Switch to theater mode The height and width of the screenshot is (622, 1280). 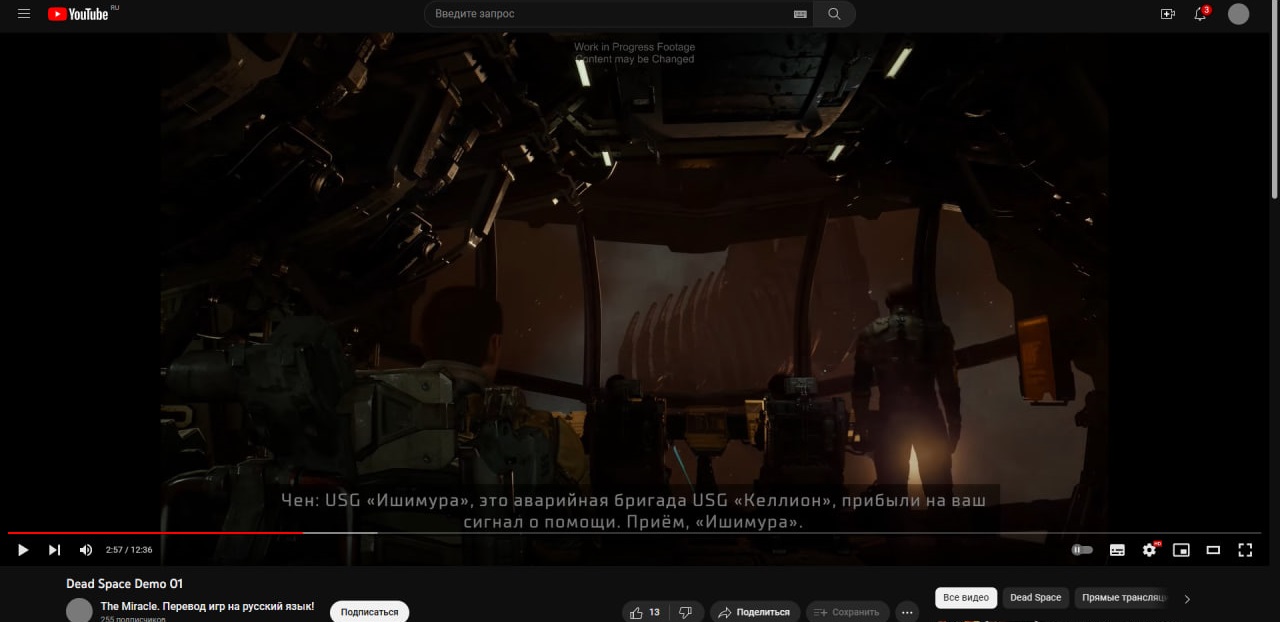click(1213, 550)
